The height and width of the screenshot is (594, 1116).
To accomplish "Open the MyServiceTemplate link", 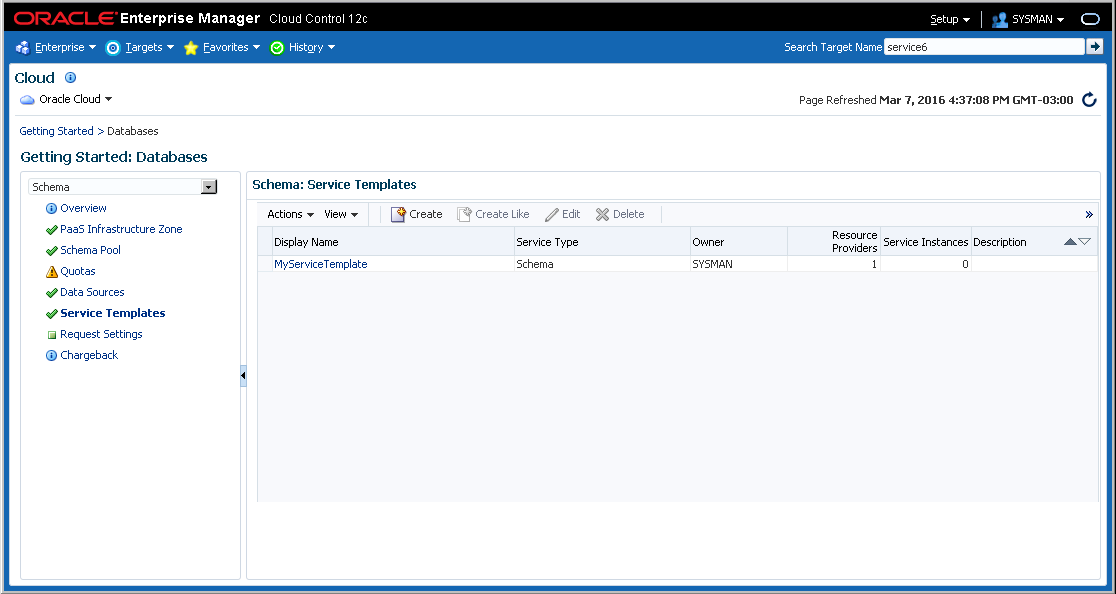I will point(320,264).
